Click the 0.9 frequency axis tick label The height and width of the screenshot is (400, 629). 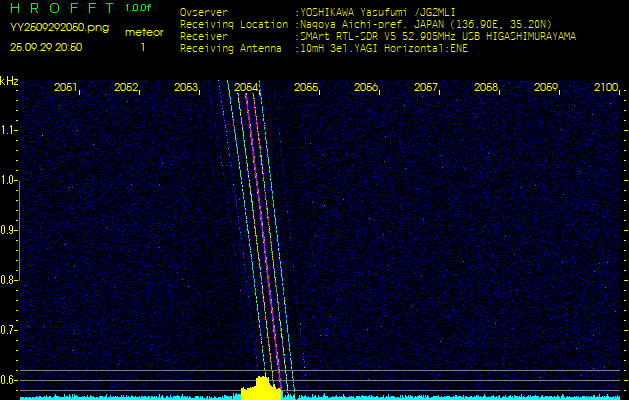(x=10, y=230)
